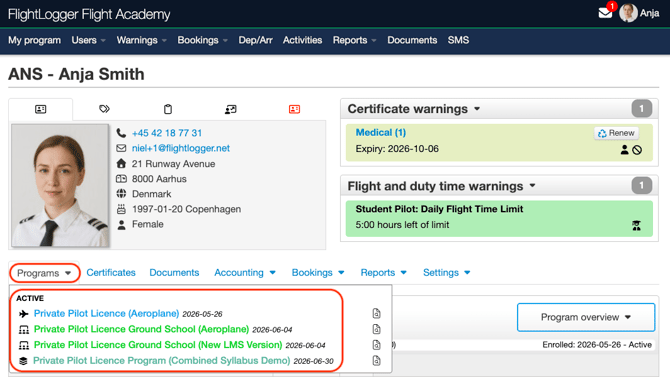Click the classroom icon before New LMS Version
670x377 pixels.
click(24, 345)
